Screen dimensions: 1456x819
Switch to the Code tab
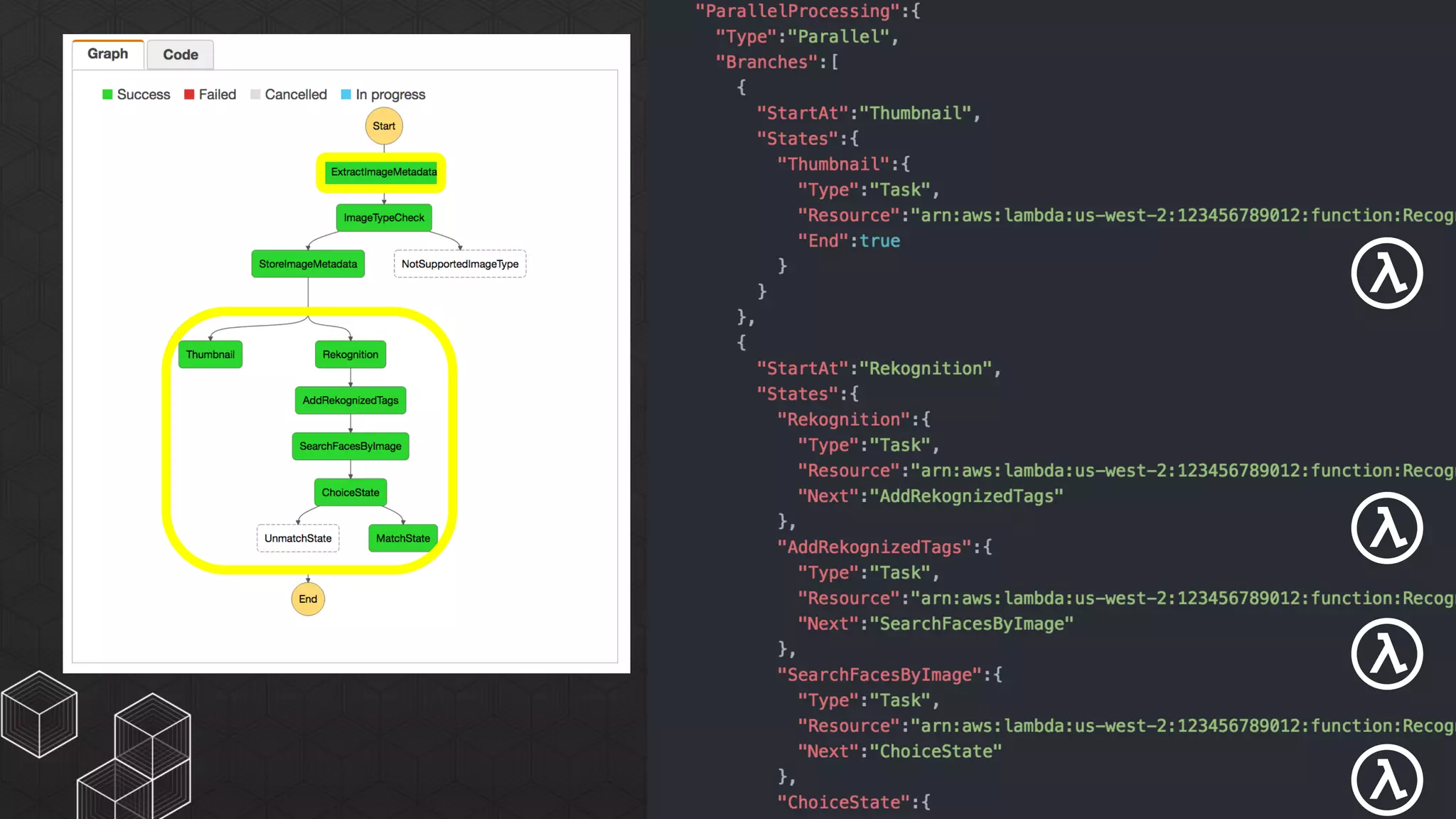(x=180, y=55)
